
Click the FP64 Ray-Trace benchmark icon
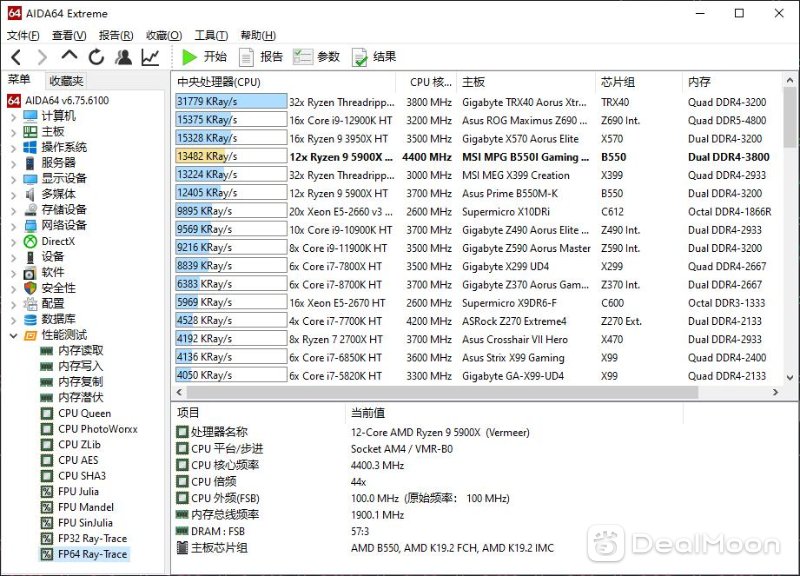(x=46, y=554)
